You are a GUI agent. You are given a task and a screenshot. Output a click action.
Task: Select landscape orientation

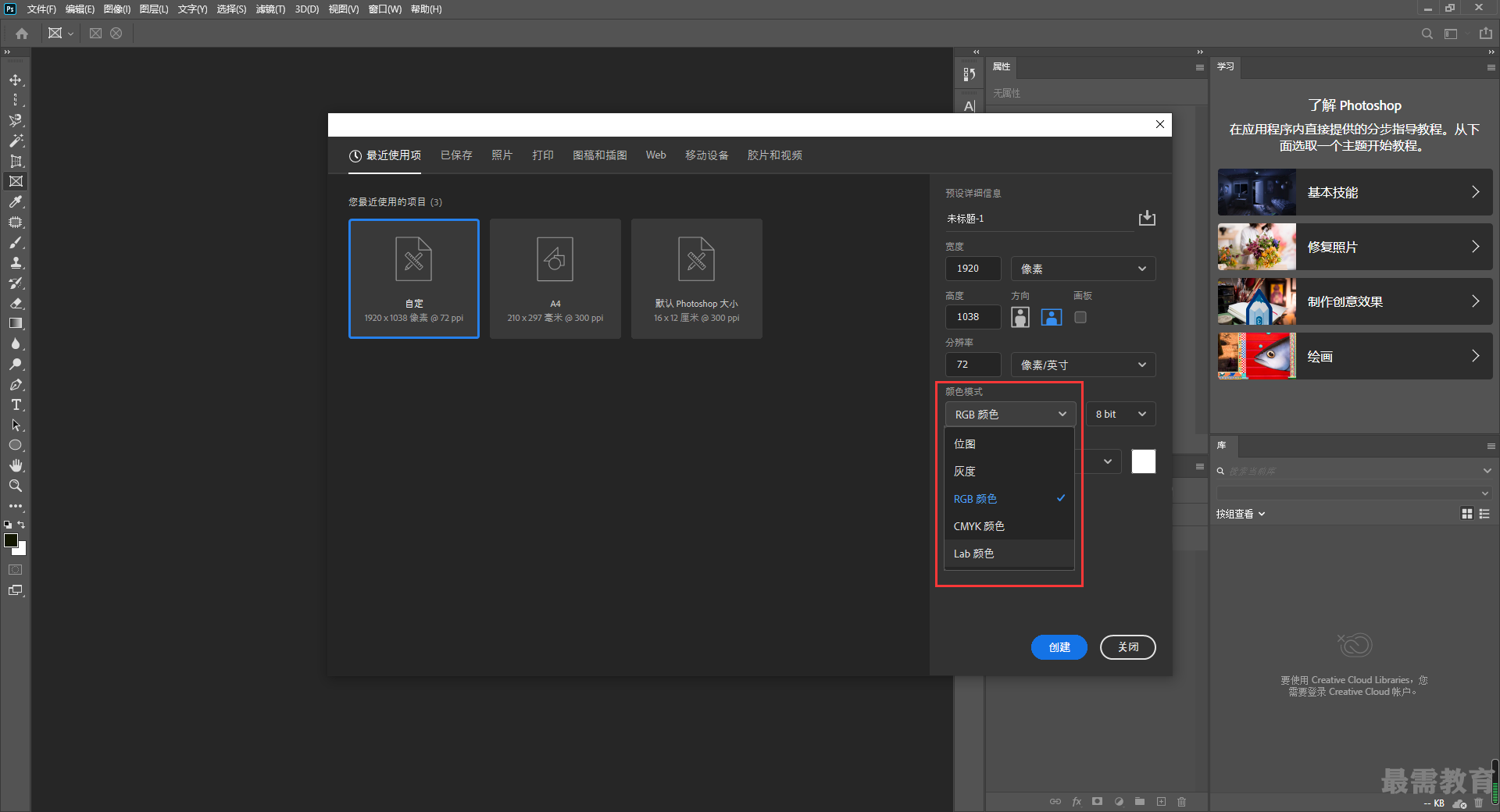[1052, 317]
